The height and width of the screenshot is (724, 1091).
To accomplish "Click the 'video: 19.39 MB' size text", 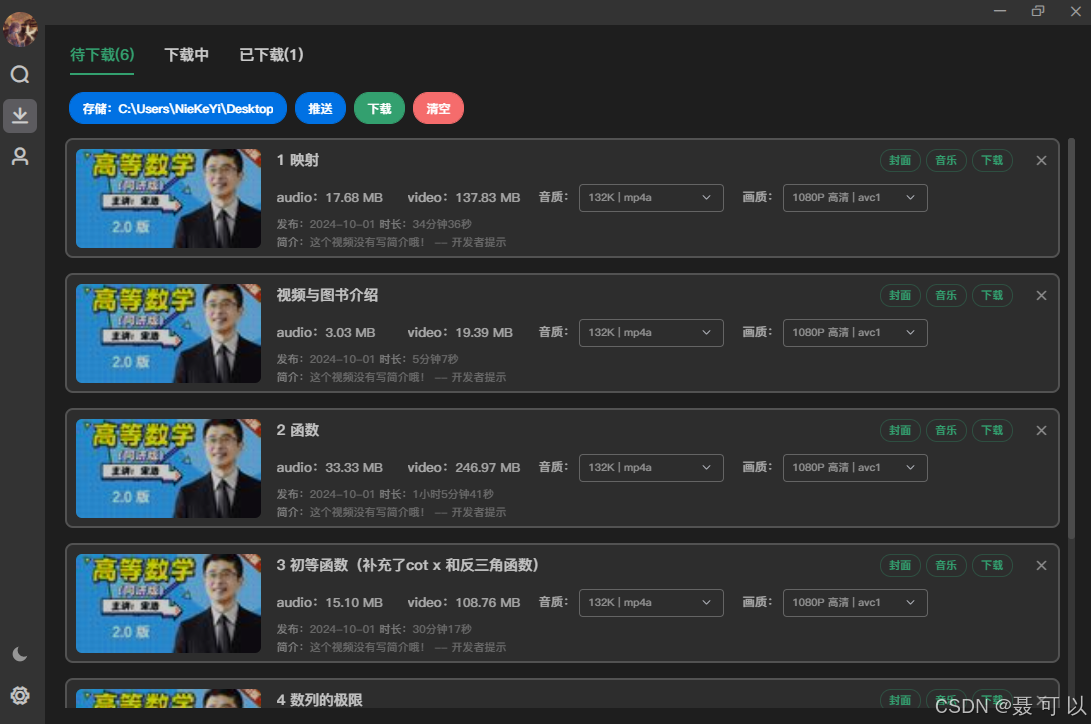I will click(x=460, y=332).
